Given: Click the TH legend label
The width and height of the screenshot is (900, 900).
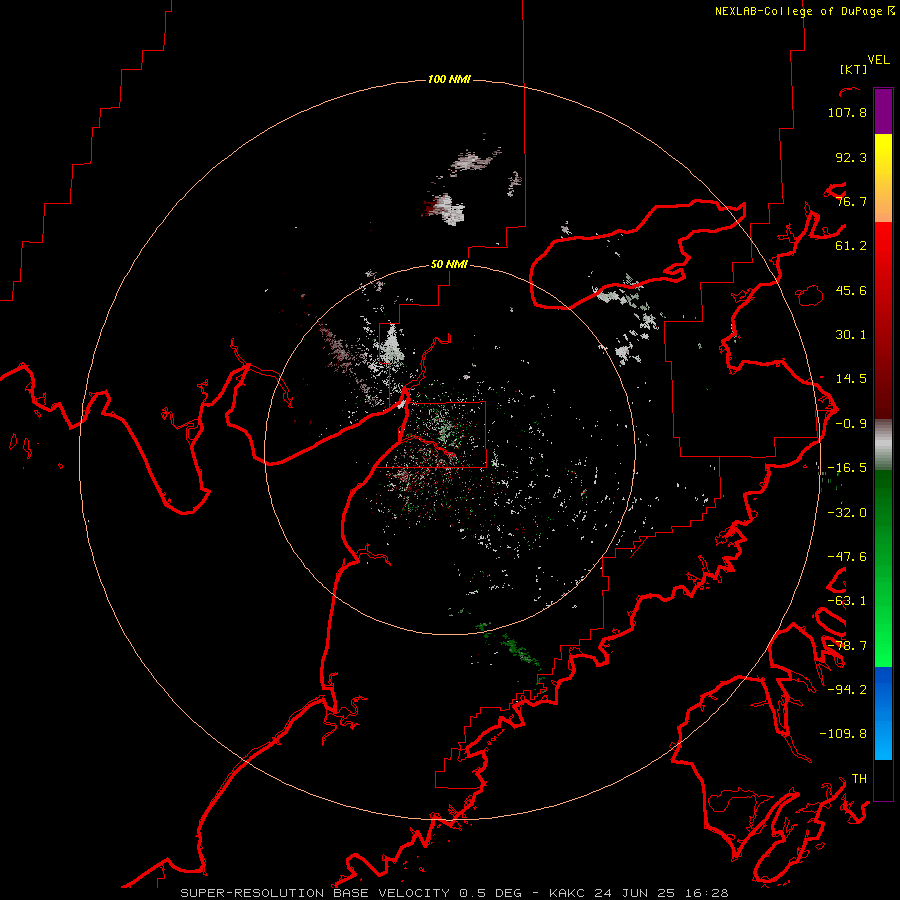Looking at the screenshot, I should [x=859, y=779].
